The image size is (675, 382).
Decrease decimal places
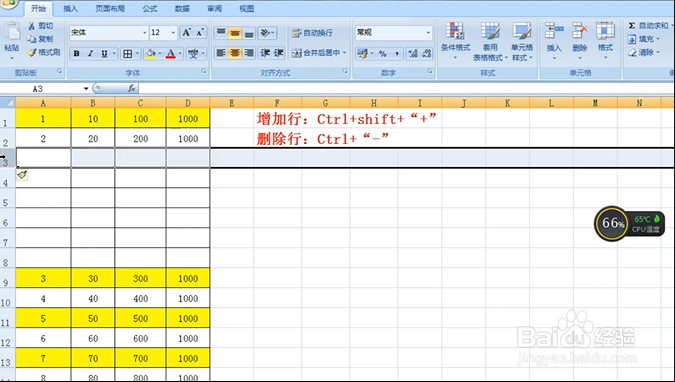click(427, 53)
